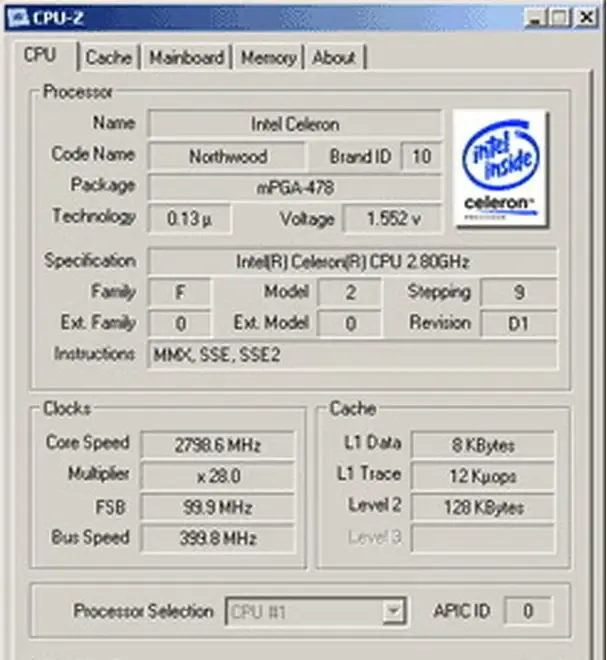Click the Specification field 'Intel(R) Celeron(R) CPU 2.80GHz'
The width and height of the screenshot is (607, 660).
[353, 261]
